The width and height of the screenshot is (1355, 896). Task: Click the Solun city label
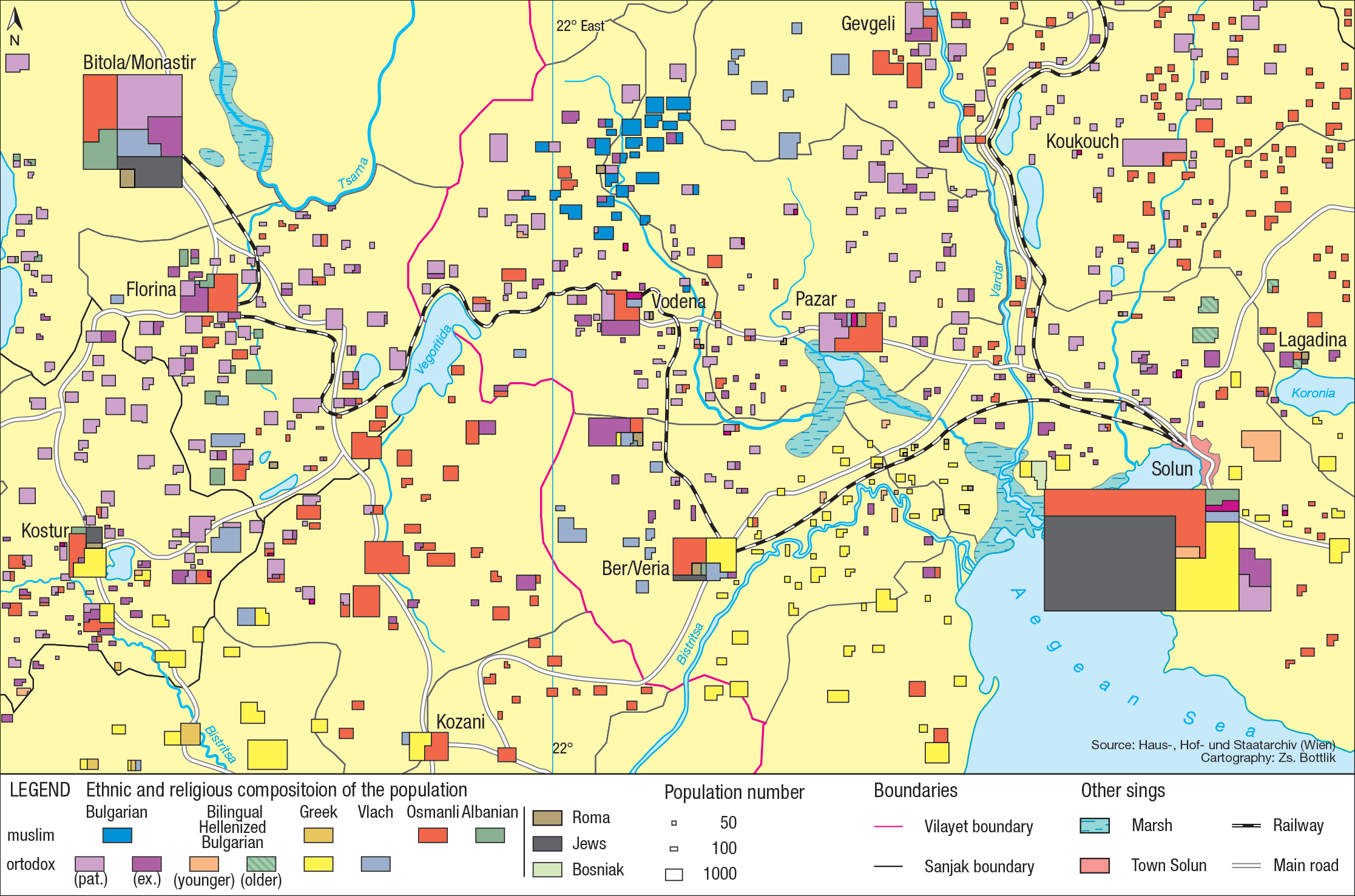(1172, 468)
